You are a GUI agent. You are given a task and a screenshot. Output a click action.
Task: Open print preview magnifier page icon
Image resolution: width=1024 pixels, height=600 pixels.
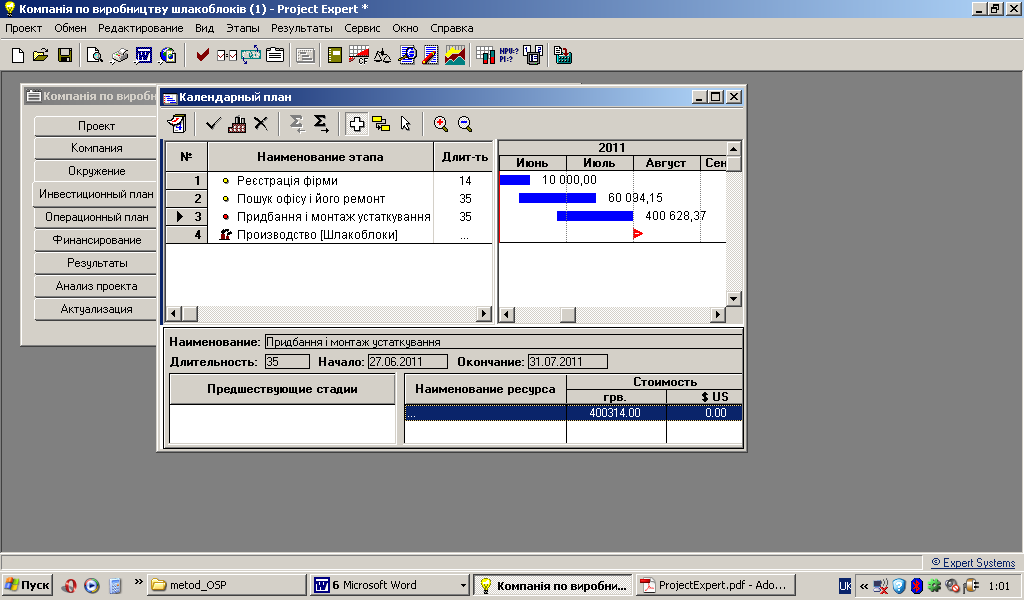[x=95, y=55]
